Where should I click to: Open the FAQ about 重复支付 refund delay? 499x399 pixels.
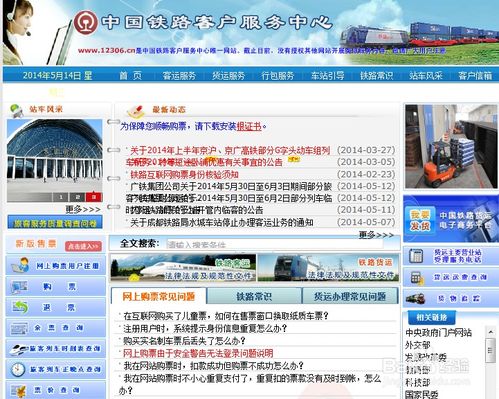[250, 384]
